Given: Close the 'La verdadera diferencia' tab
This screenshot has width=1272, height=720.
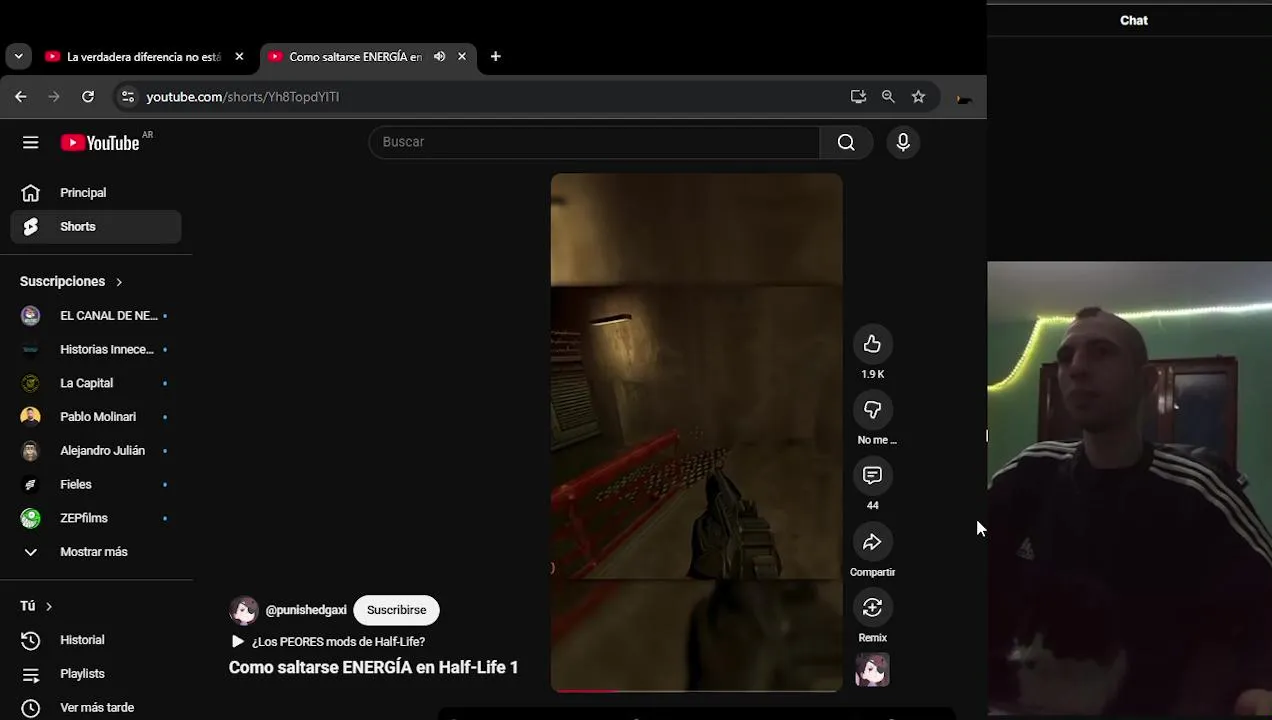Looking at the screenshot, I should pyautogui.click(x=239, y=56).
